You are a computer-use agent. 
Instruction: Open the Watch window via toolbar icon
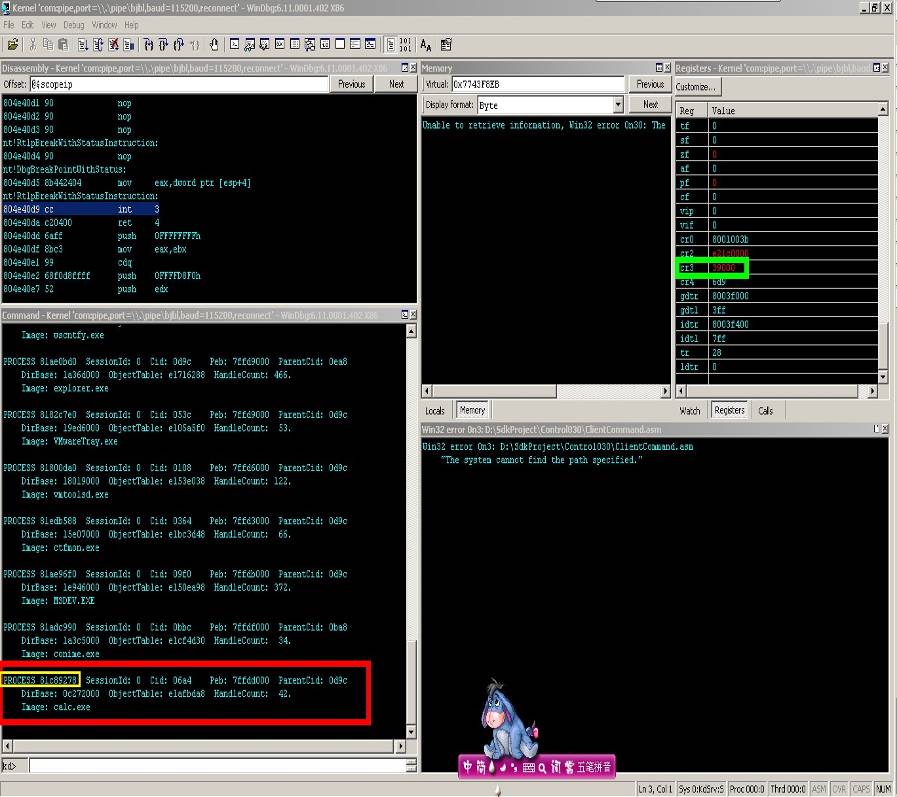[249, 45]
